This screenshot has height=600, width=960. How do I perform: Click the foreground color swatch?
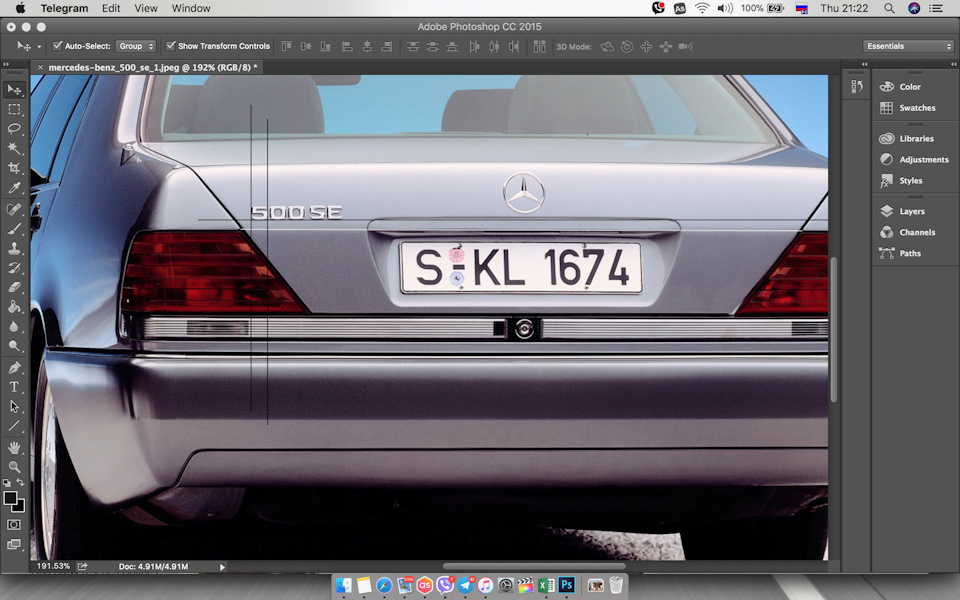click(10, 498)
